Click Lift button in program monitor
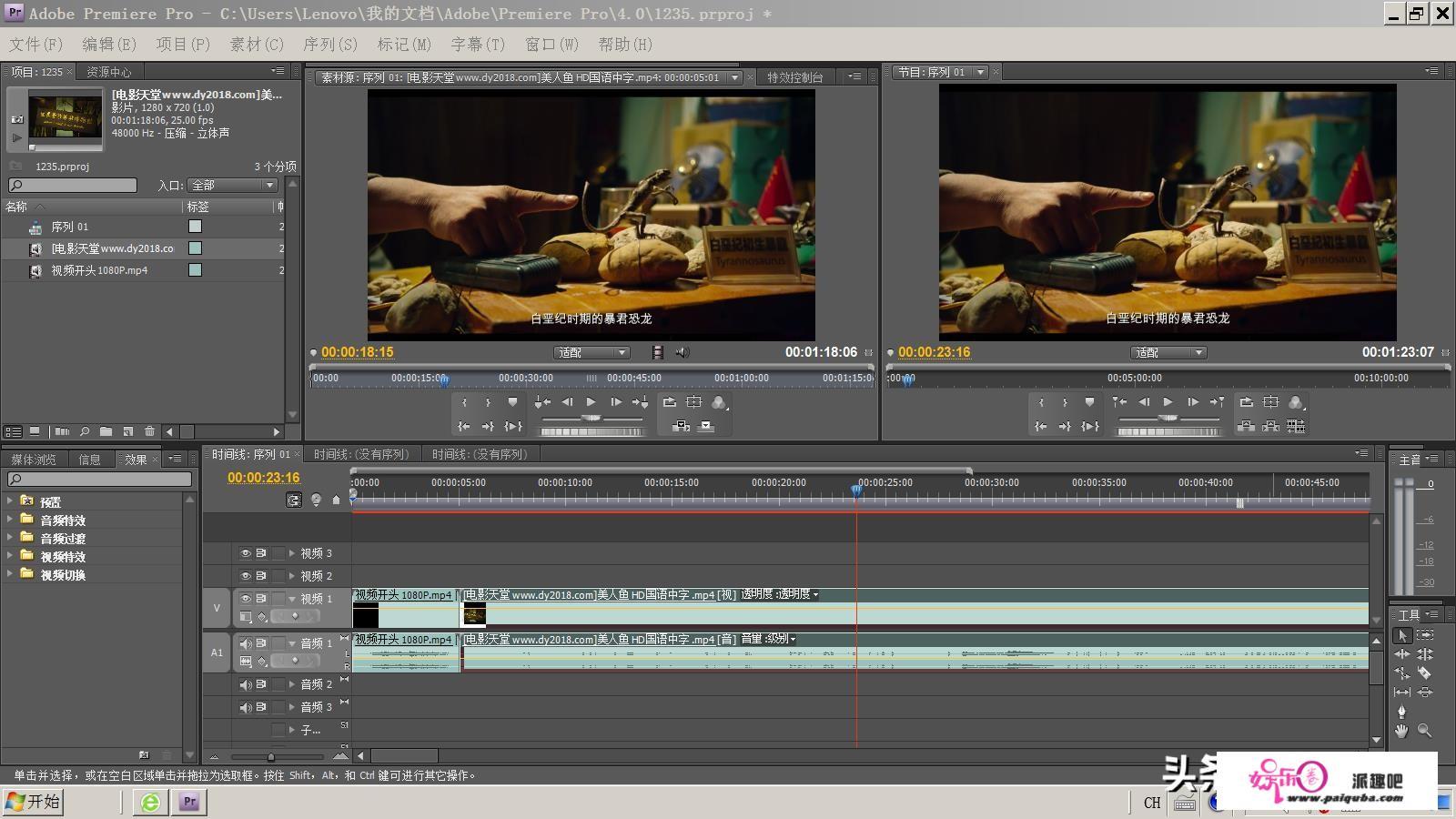1456x819 pixels. 1247,426
